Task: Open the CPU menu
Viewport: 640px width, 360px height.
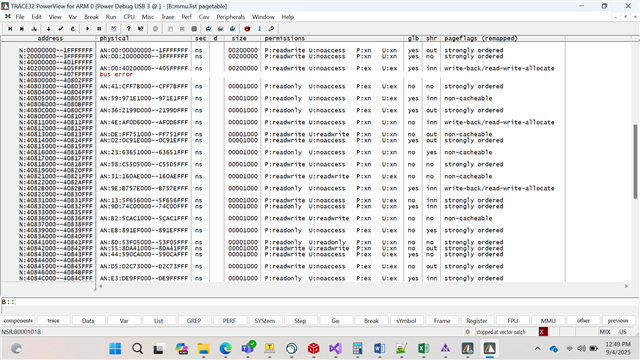Action: 129,17
